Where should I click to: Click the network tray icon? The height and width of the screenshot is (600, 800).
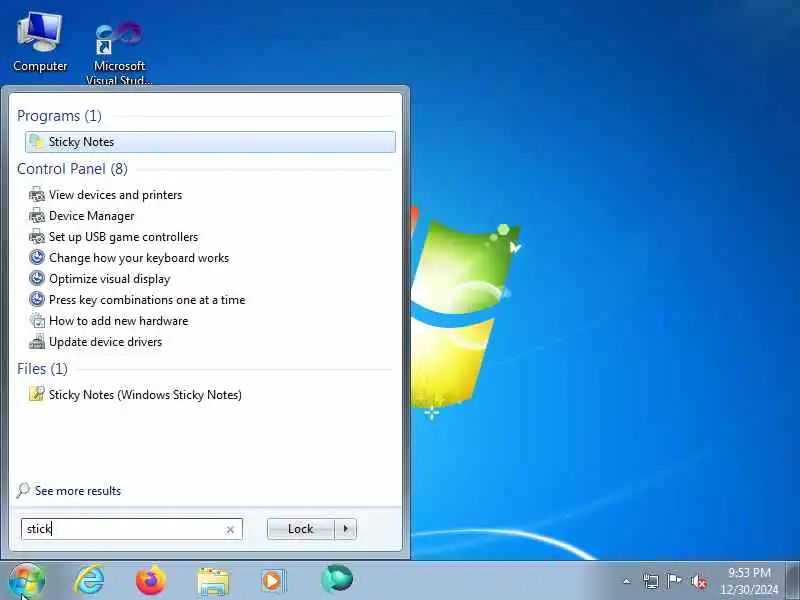[x=651, y=581]
